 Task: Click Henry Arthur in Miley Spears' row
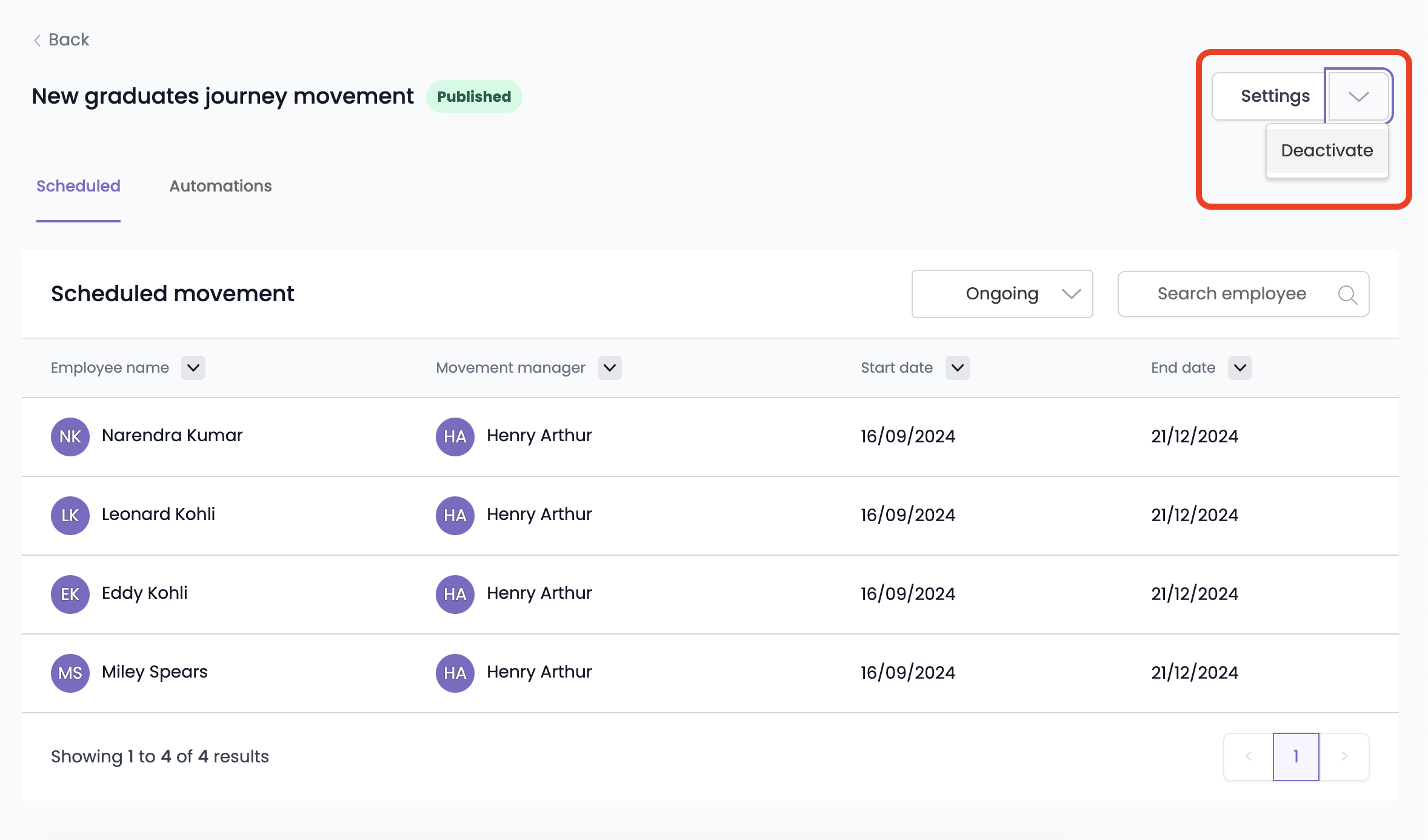pyautogui.click(x=539, y=672)
